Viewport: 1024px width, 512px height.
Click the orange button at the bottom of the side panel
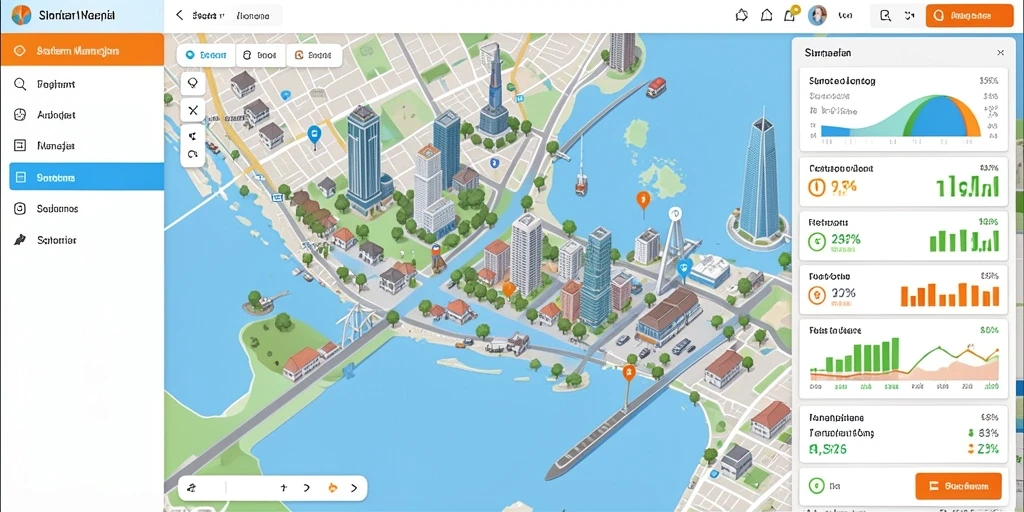[958, 486]
